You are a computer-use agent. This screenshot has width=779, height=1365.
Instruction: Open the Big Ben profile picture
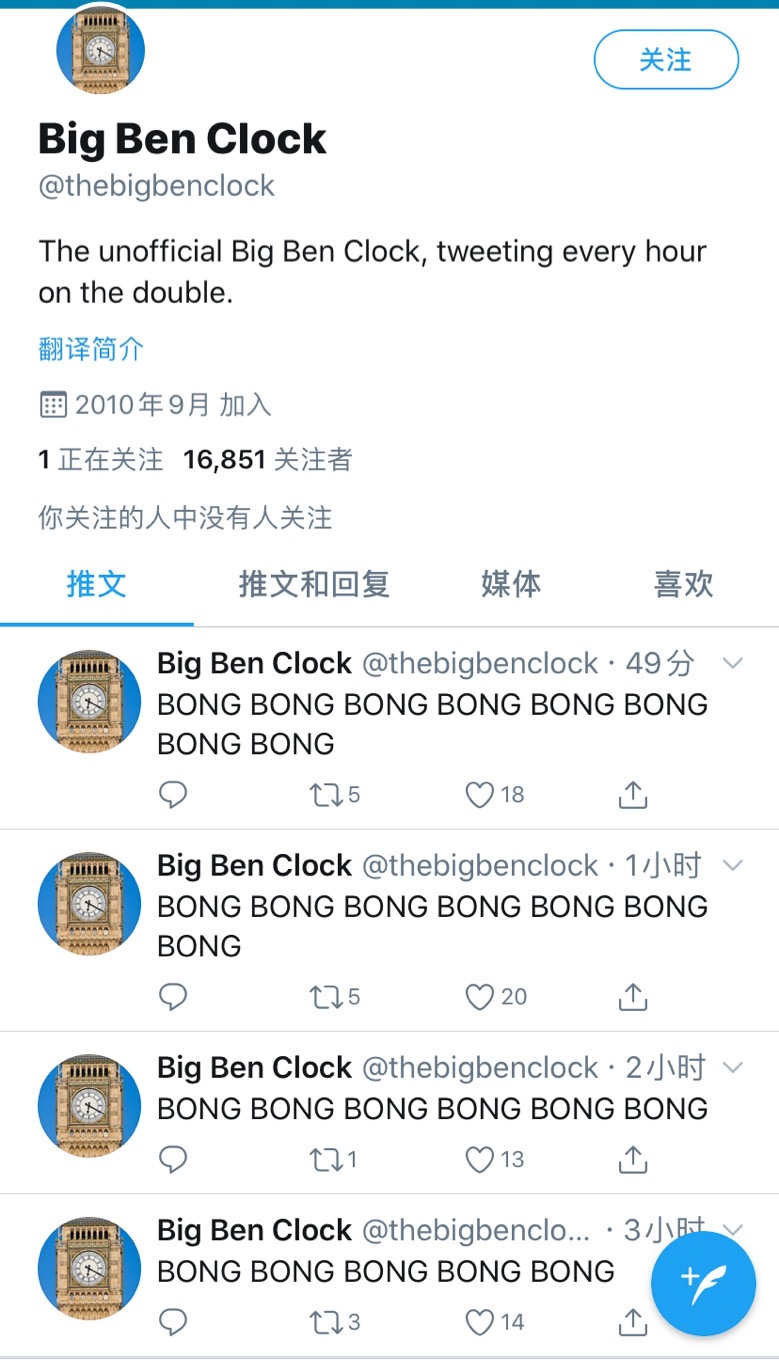pos(100,50)
